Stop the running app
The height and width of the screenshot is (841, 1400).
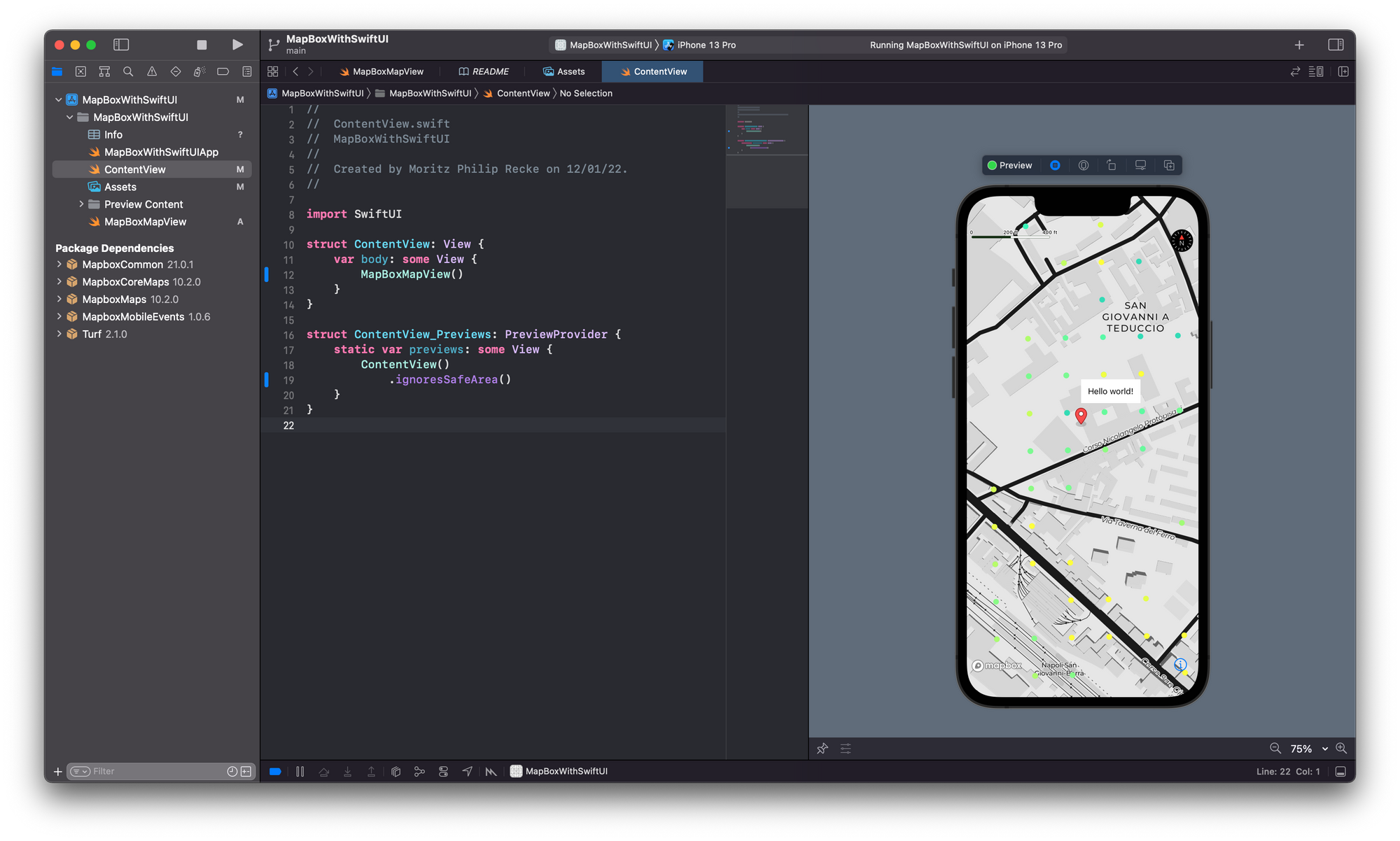(x=202, y=44)
